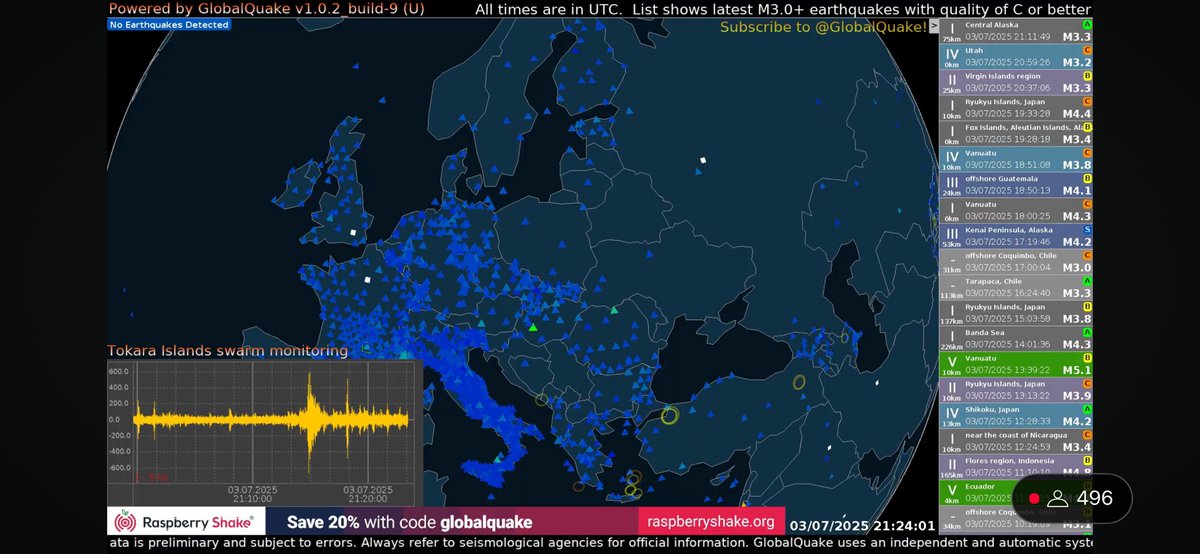Select the offshore Coquimbo, Chile M3.0 entry
This screenshot has height=554, width=1200.
1016,262
